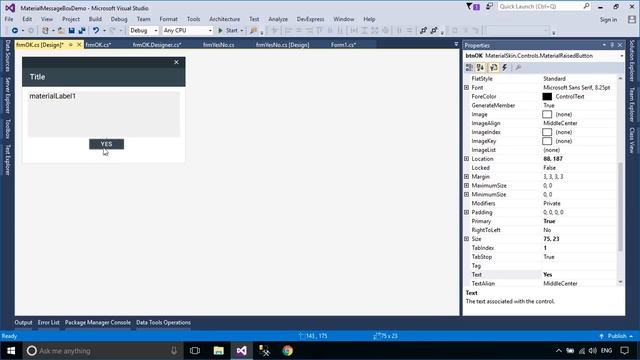Screen dimensions: 640x360
Task: Click the New Project toolbar icon
Action: point(45,31)
